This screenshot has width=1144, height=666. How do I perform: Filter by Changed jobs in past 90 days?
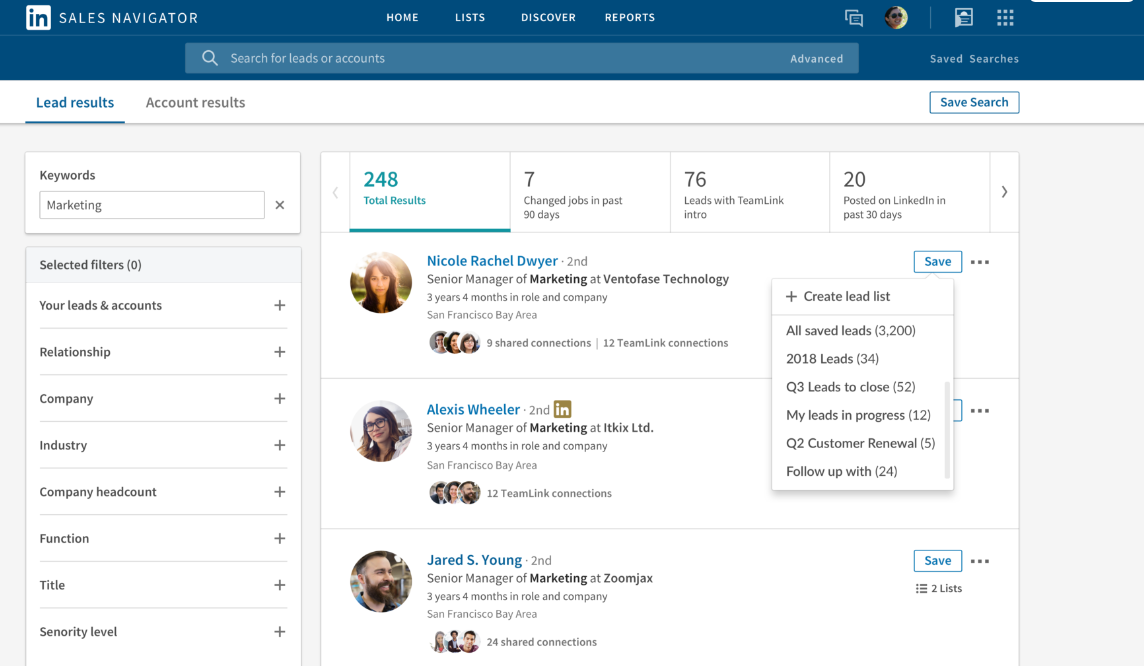590,192
